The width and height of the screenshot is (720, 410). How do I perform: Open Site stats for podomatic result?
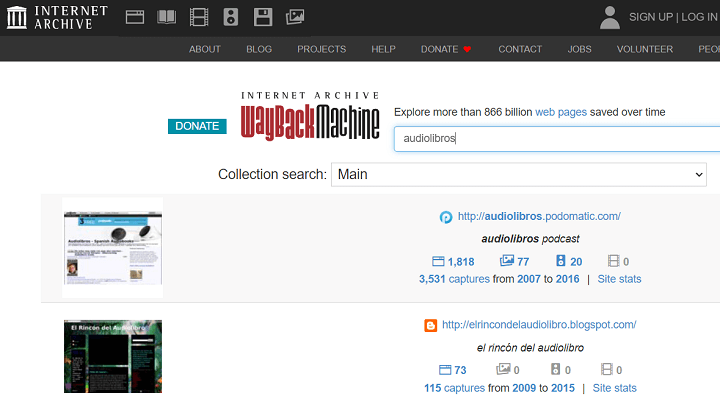619,279
